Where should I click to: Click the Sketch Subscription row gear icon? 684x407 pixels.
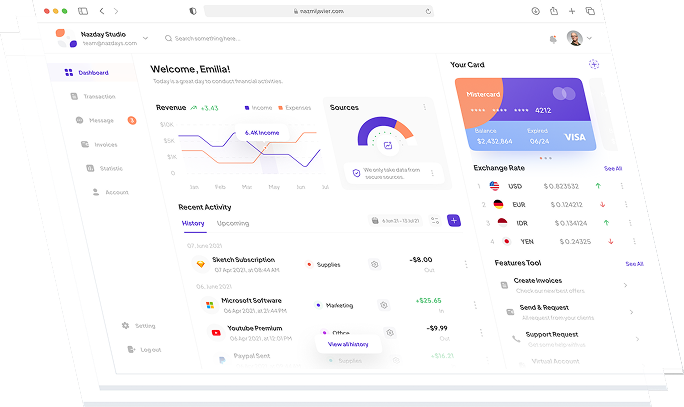pos(374,264)
